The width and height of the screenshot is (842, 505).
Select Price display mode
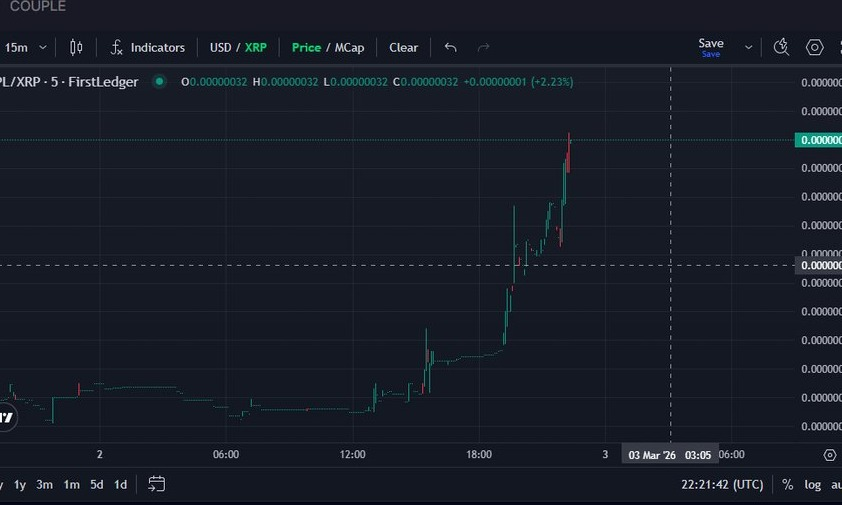coord(306,48)
